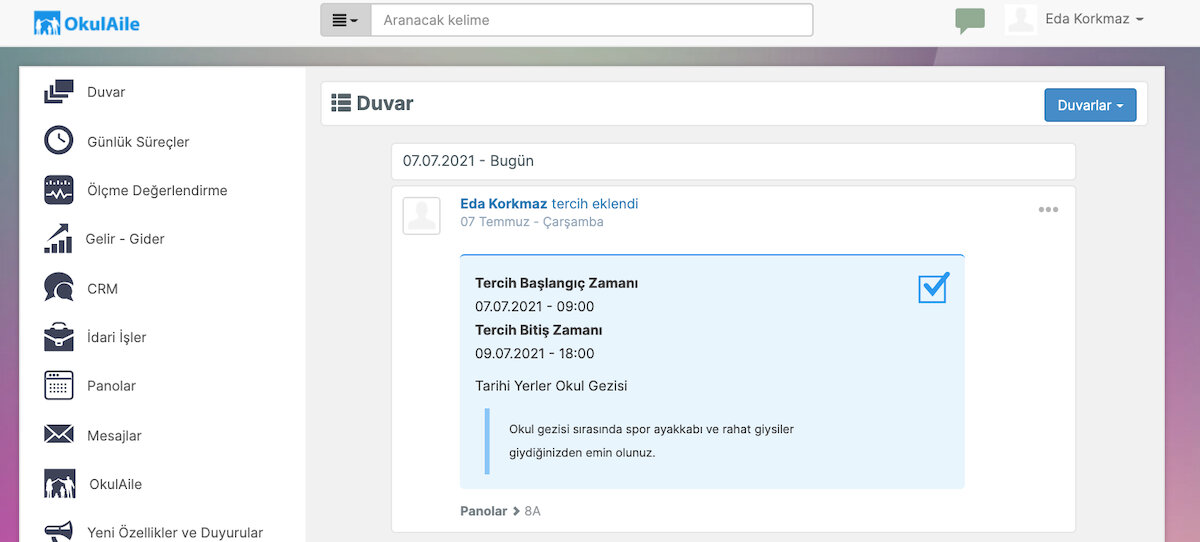
Task: Click the end time 09.07.2021 - 18:00
Action: point(535,354)
